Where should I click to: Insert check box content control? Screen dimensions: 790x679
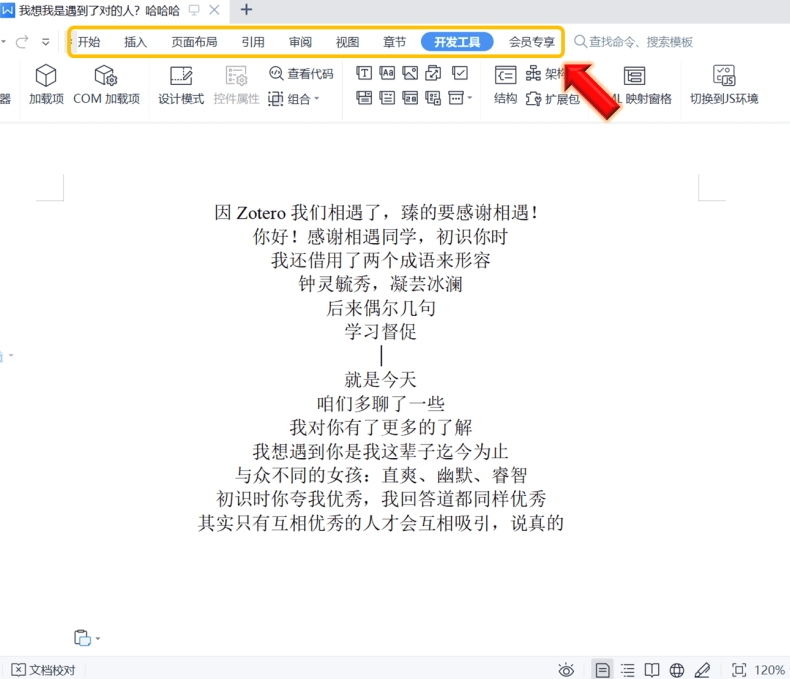(x=459, y=74)
